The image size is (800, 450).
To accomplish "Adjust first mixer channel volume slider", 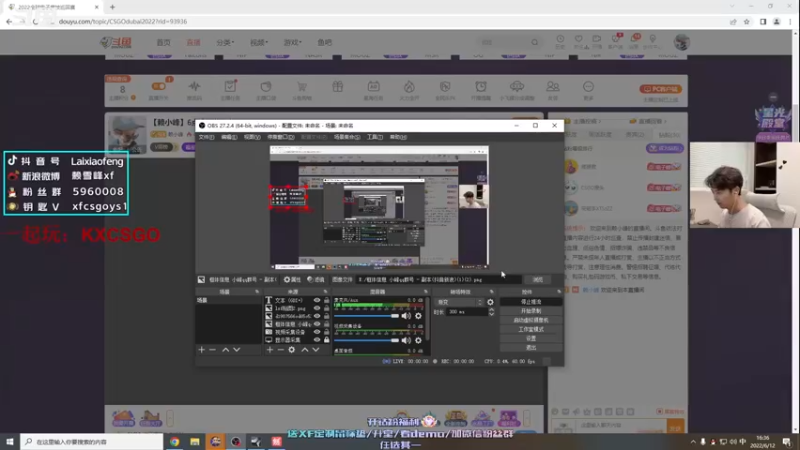I will tap(366, 316).
